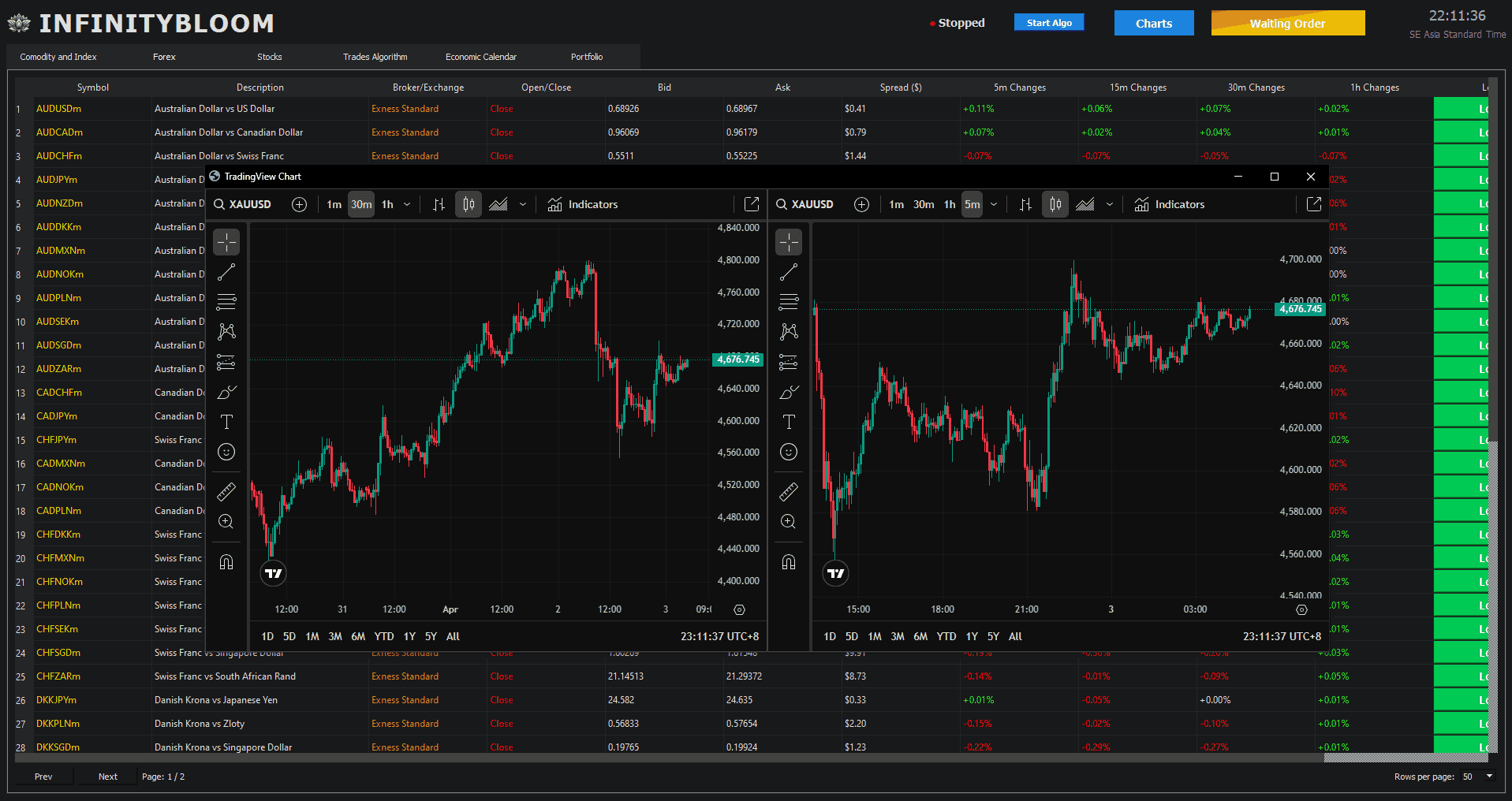Expand the interval dropdown in left chart
The width and height of the screenshot is (1512, 801).
407,204
